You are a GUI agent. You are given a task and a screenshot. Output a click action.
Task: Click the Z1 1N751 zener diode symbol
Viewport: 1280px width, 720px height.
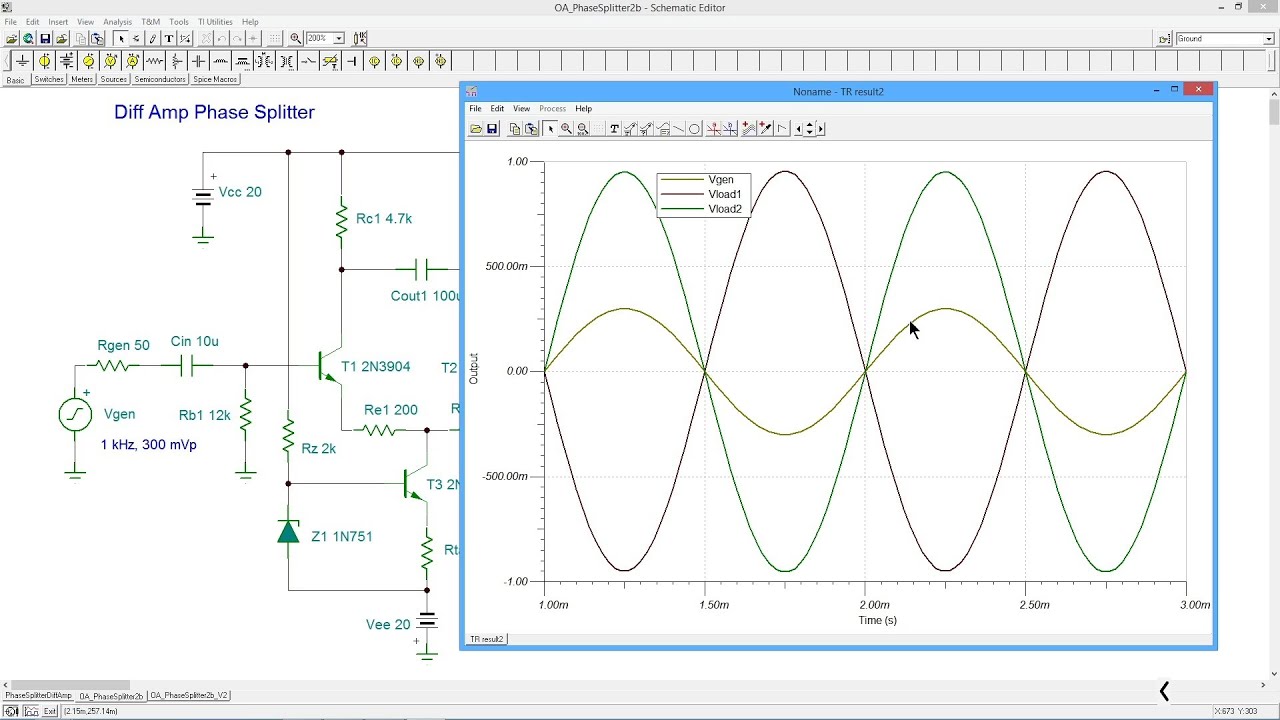tap(288, 531)
